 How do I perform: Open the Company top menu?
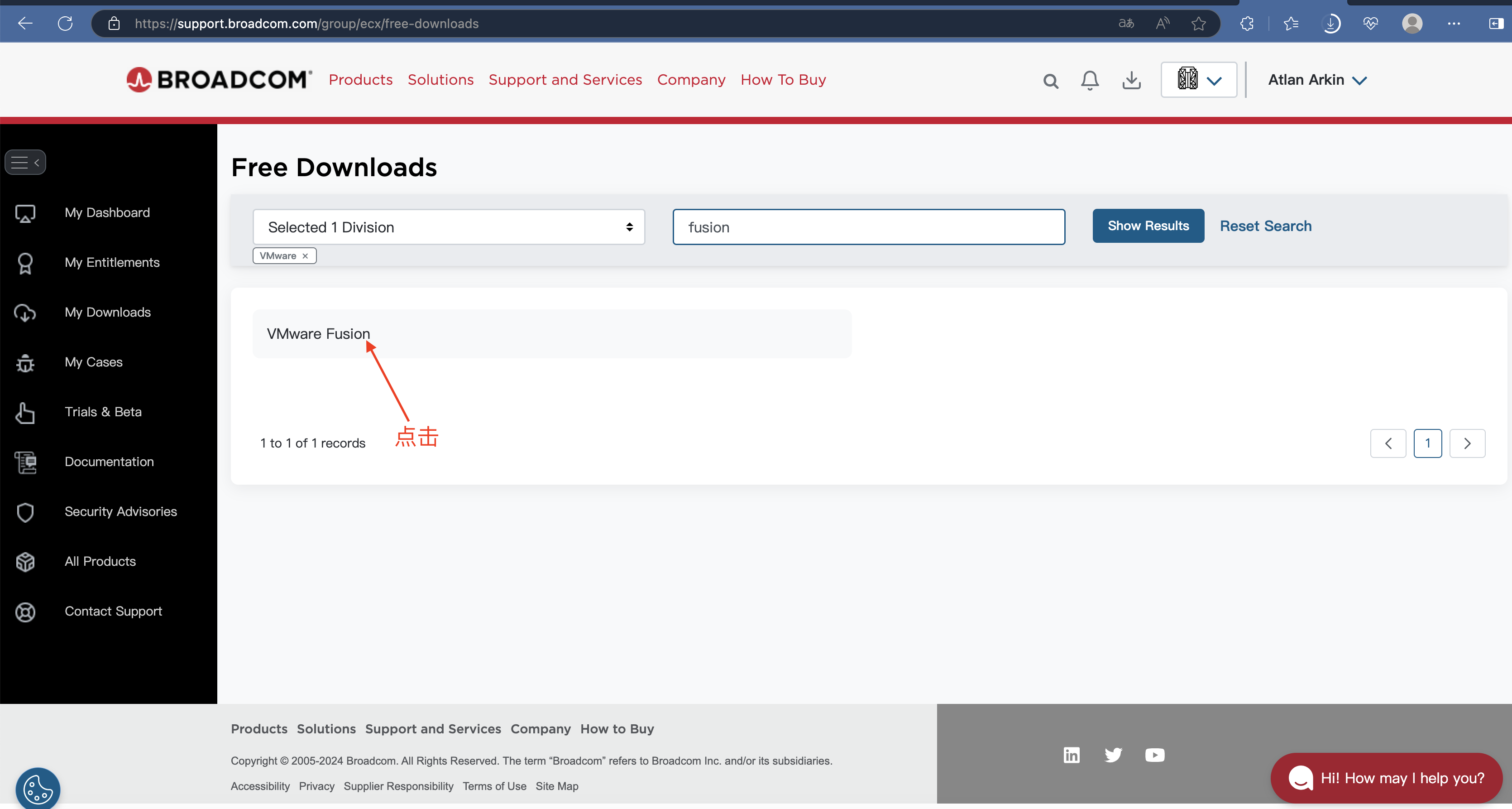[691, 79]
